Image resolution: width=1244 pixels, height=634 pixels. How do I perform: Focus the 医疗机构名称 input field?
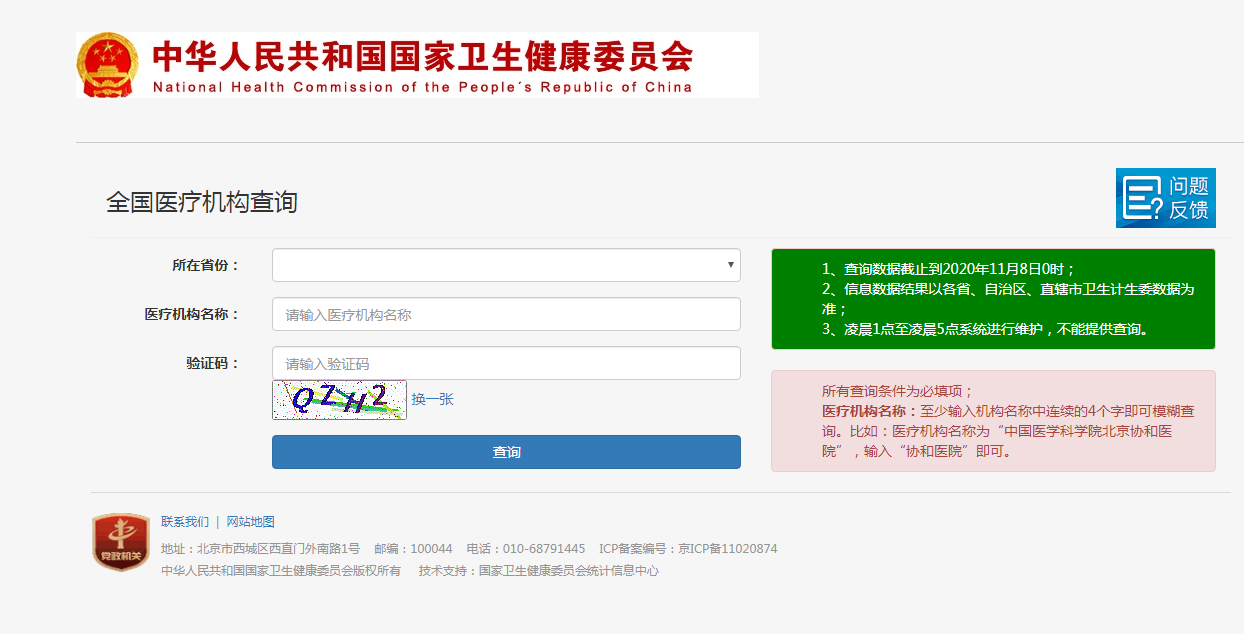(506, 314)
